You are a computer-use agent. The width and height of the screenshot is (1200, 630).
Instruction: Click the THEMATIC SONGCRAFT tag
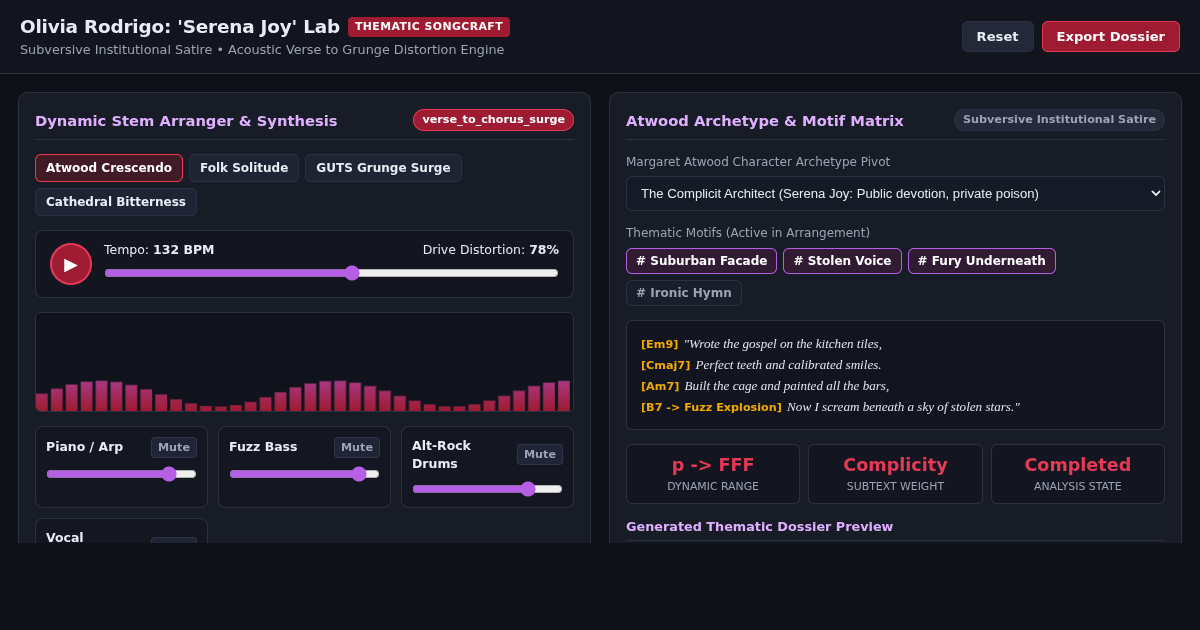[x=429, y=27]
